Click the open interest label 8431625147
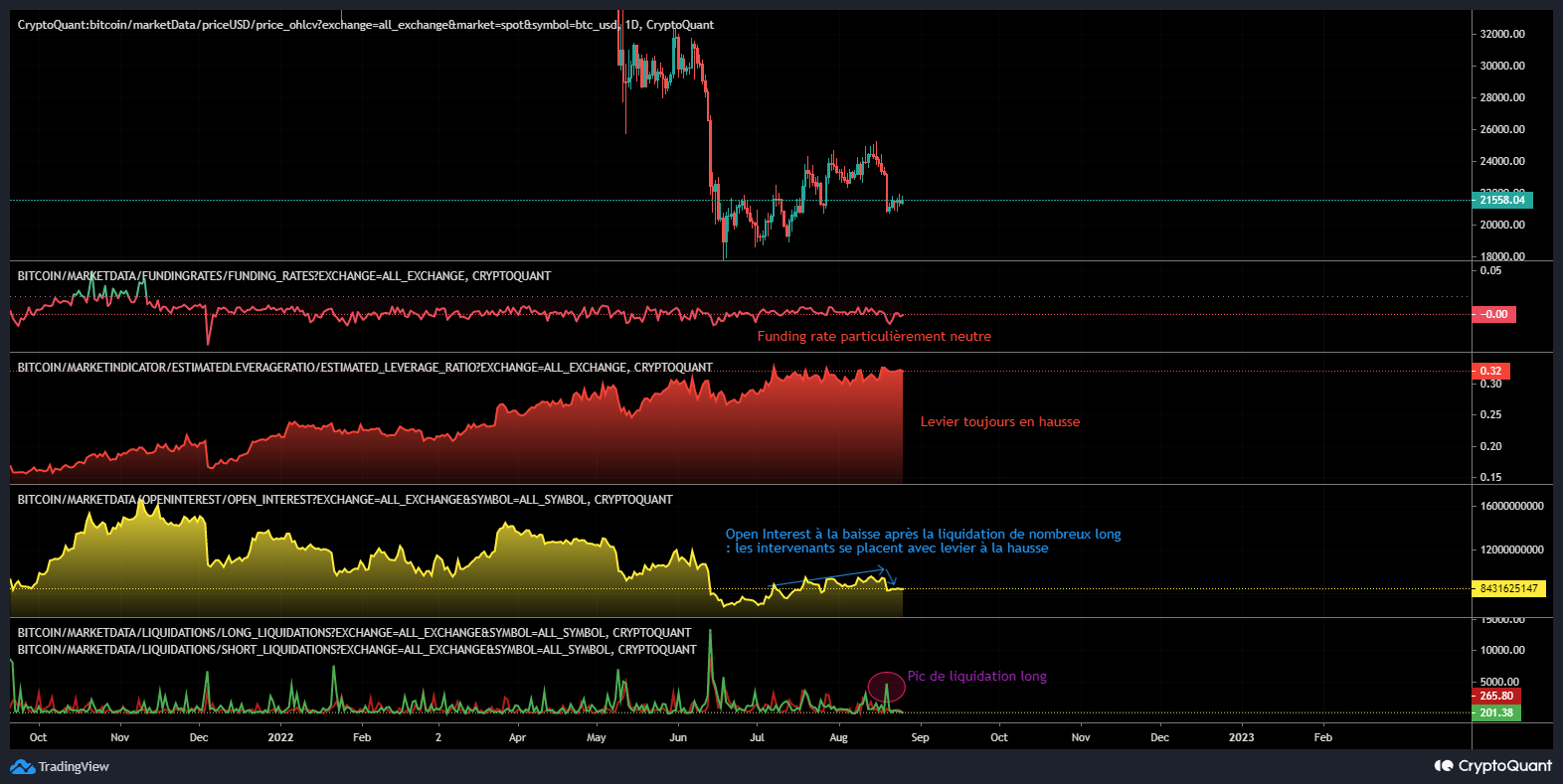Screen dimensions: 1563x784 tap(1509, 588)
